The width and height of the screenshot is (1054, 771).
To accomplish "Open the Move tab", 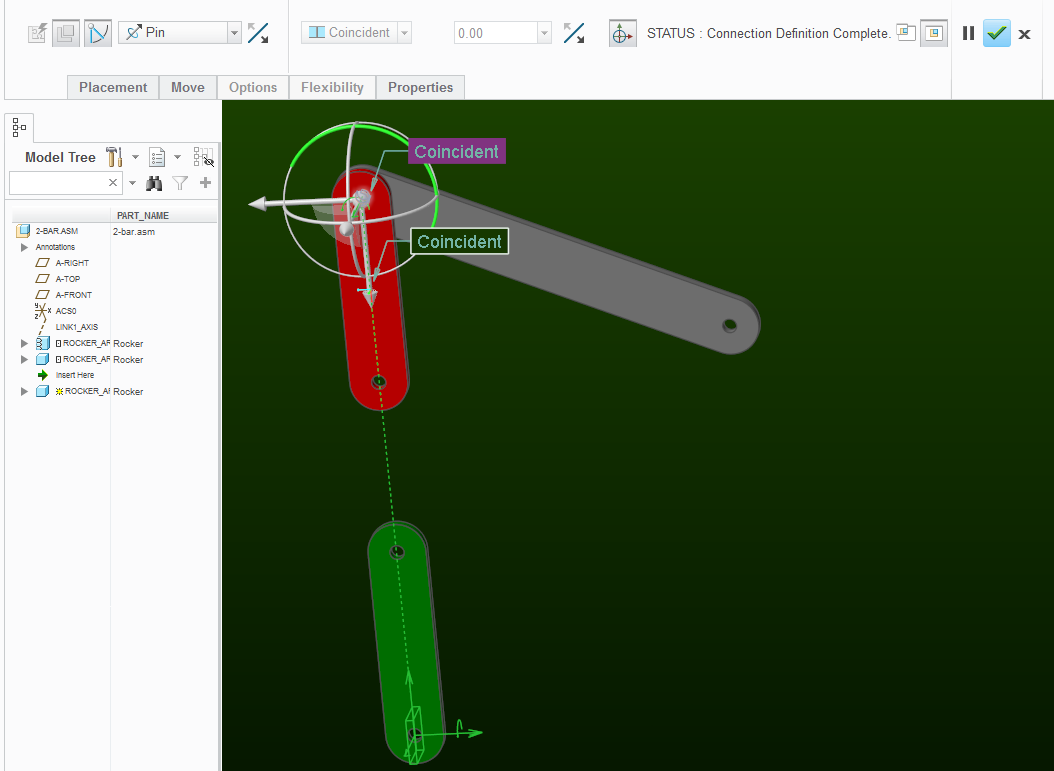I will click(x=188, y=87).
